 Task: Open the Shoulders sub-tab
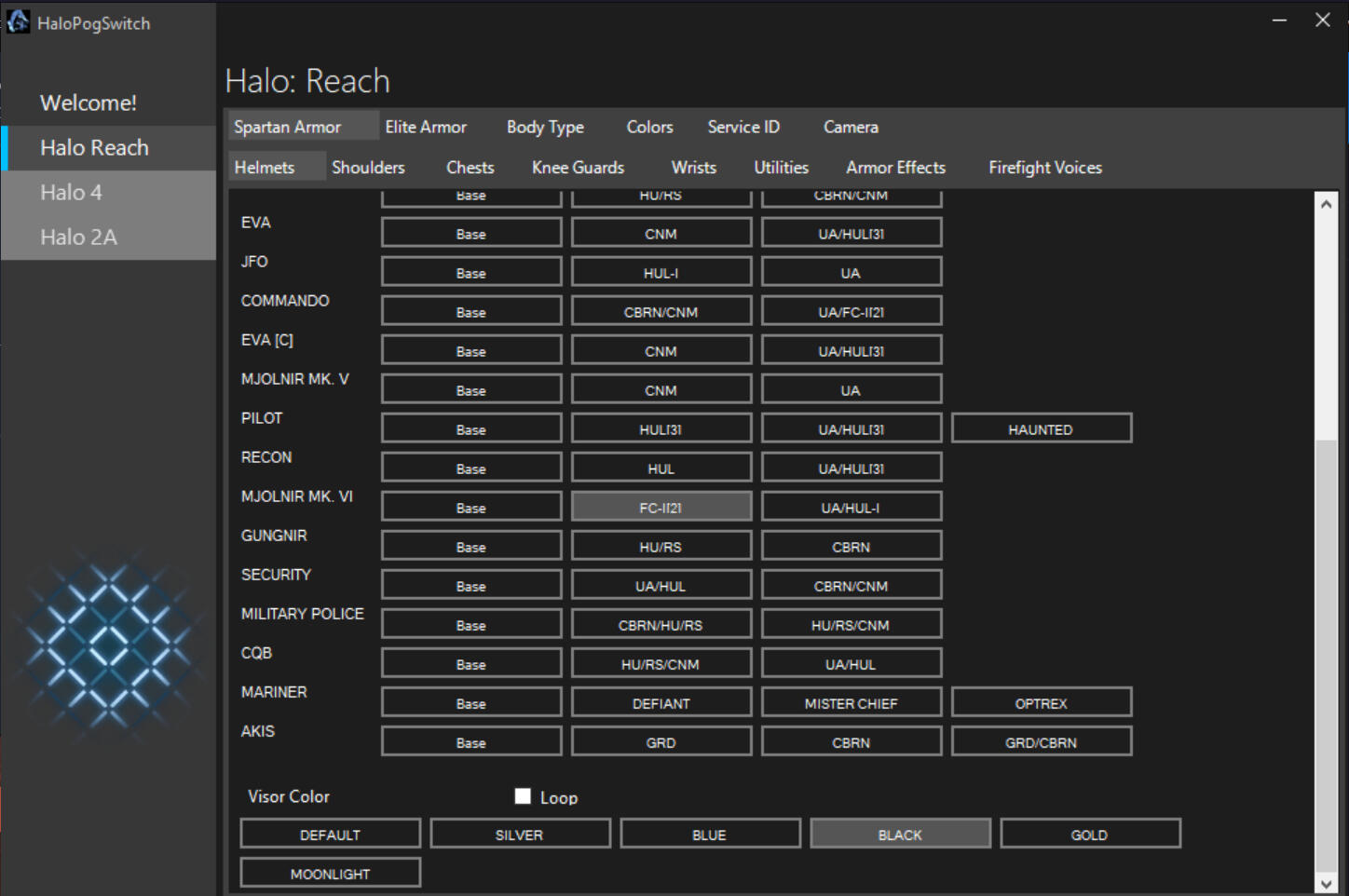click(368, 168)
